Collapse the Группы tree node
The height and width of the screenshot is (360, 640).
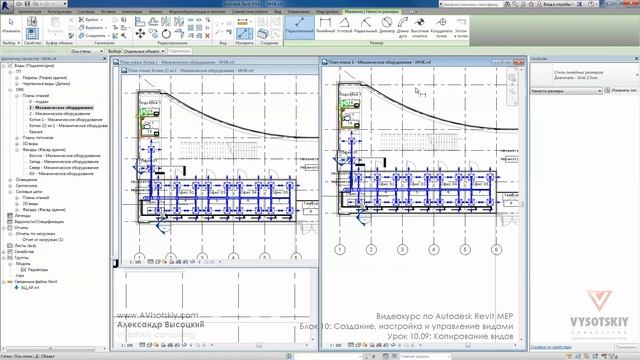[4, 258]
